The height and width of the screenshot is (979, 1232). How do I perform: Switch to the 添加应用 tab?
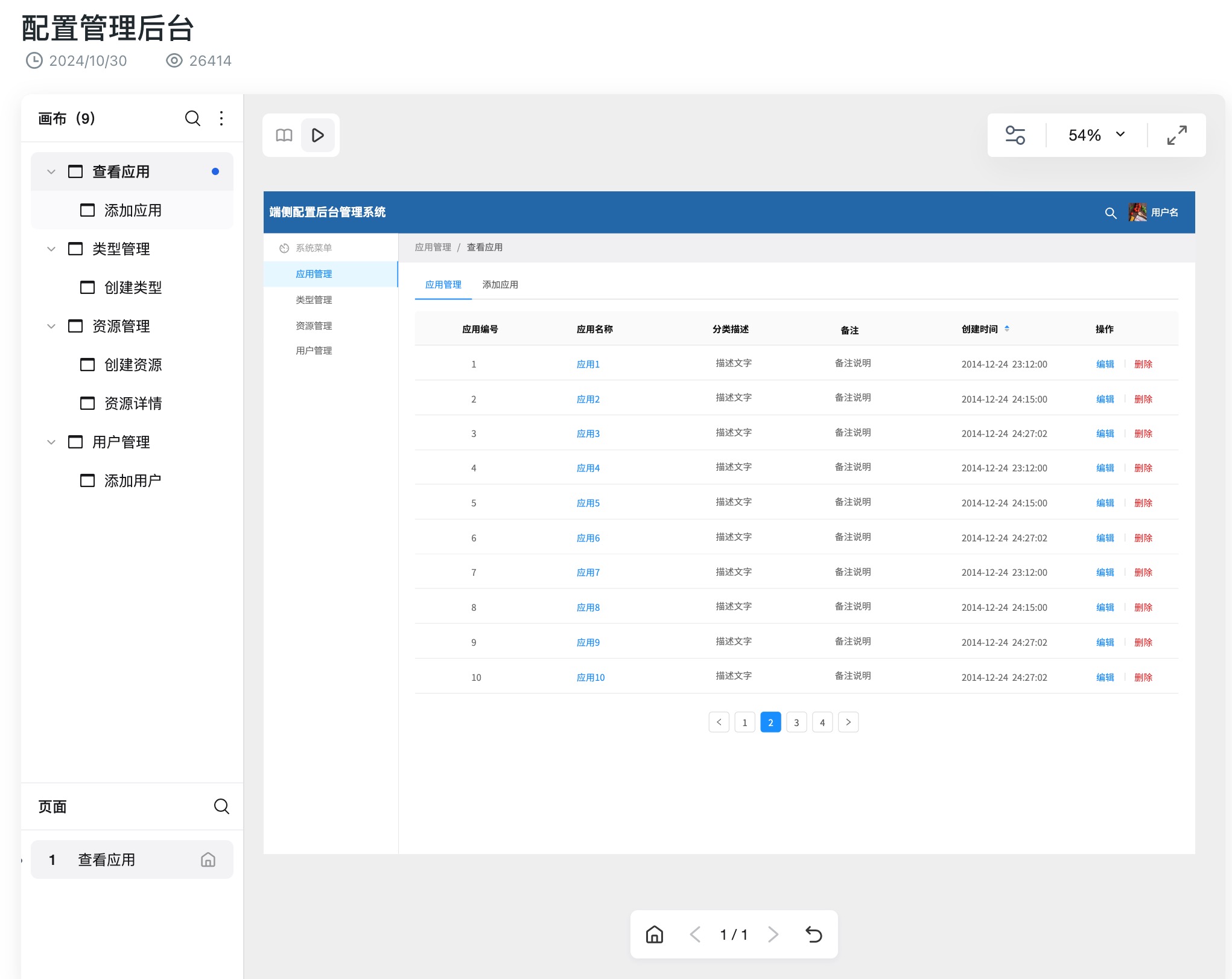(x=500, y=285)
